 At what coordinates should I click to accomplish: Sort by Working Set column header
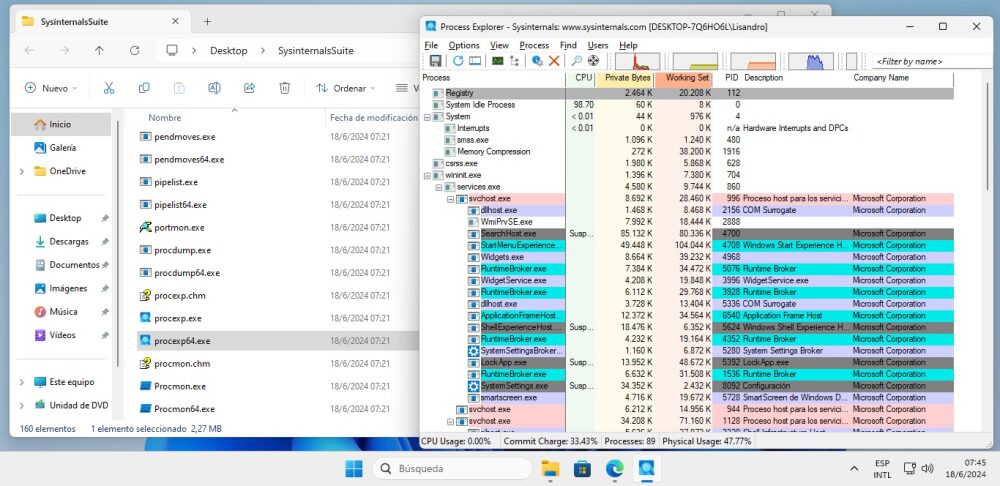[x=684, y=78]
